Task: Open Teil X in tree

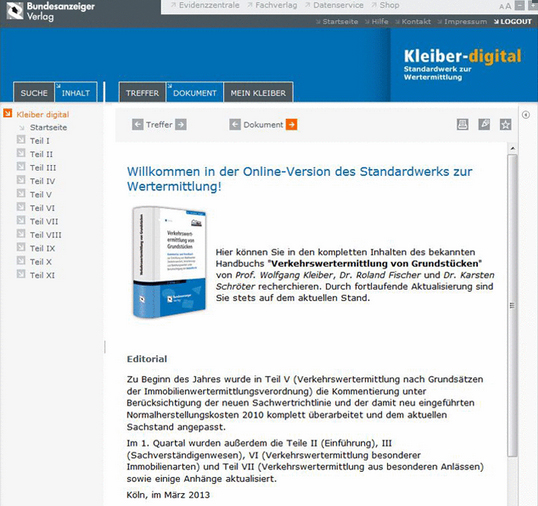Action: point(40,262)
